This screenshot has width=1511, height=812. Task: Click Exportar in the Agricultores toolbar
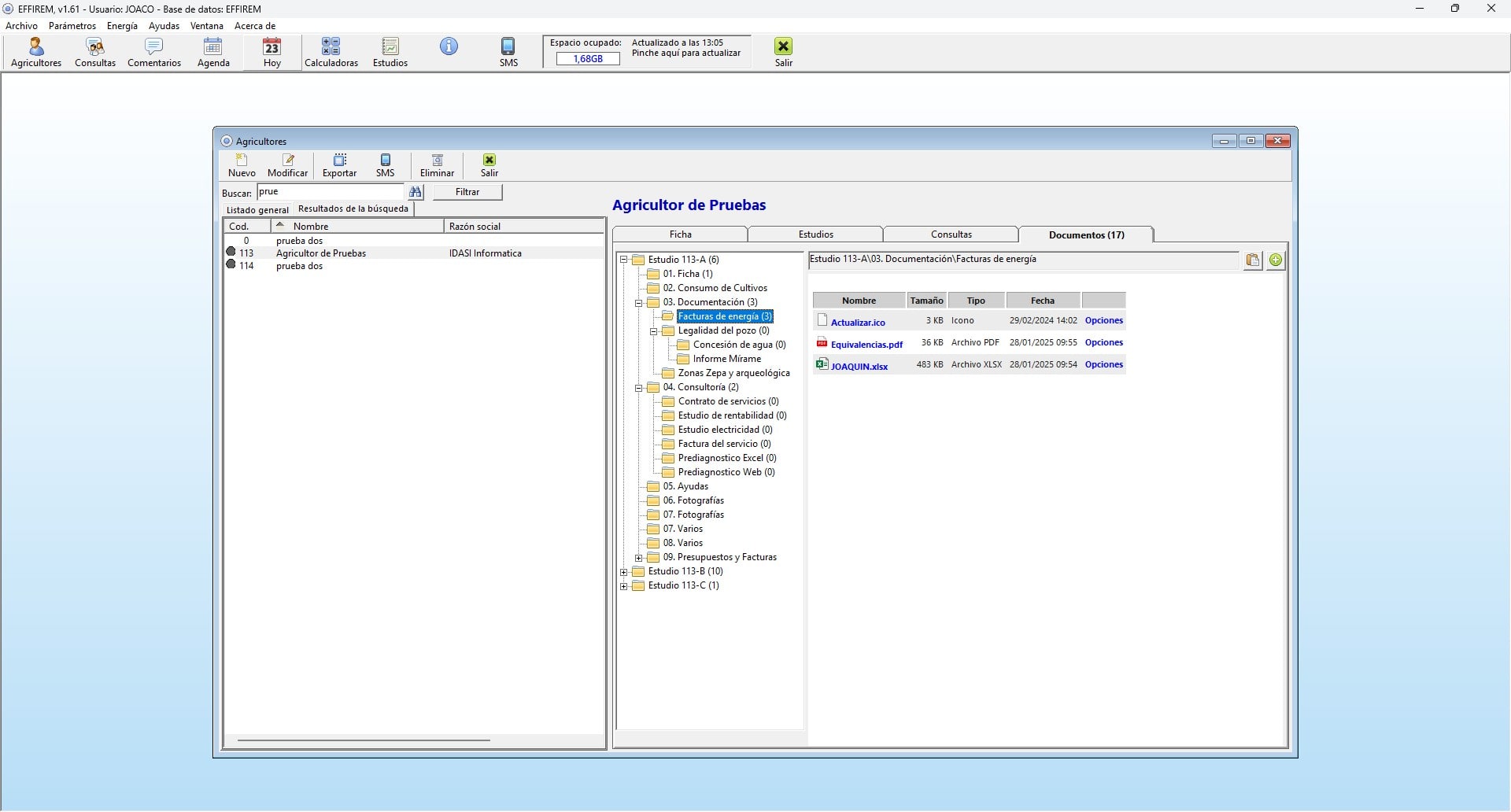340,166
